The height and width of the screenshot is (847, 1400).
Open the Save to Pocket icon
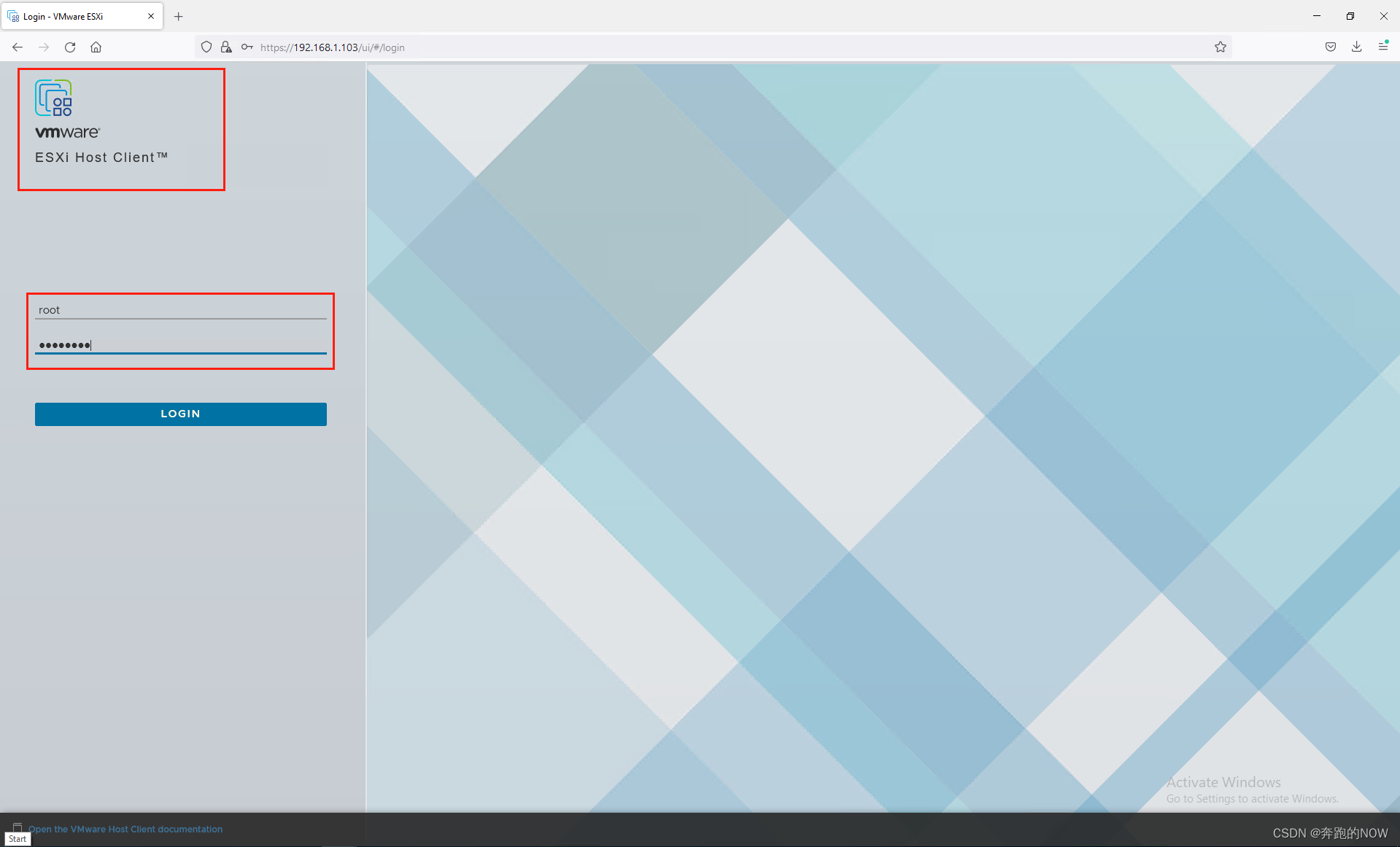tap(1331, 47)
